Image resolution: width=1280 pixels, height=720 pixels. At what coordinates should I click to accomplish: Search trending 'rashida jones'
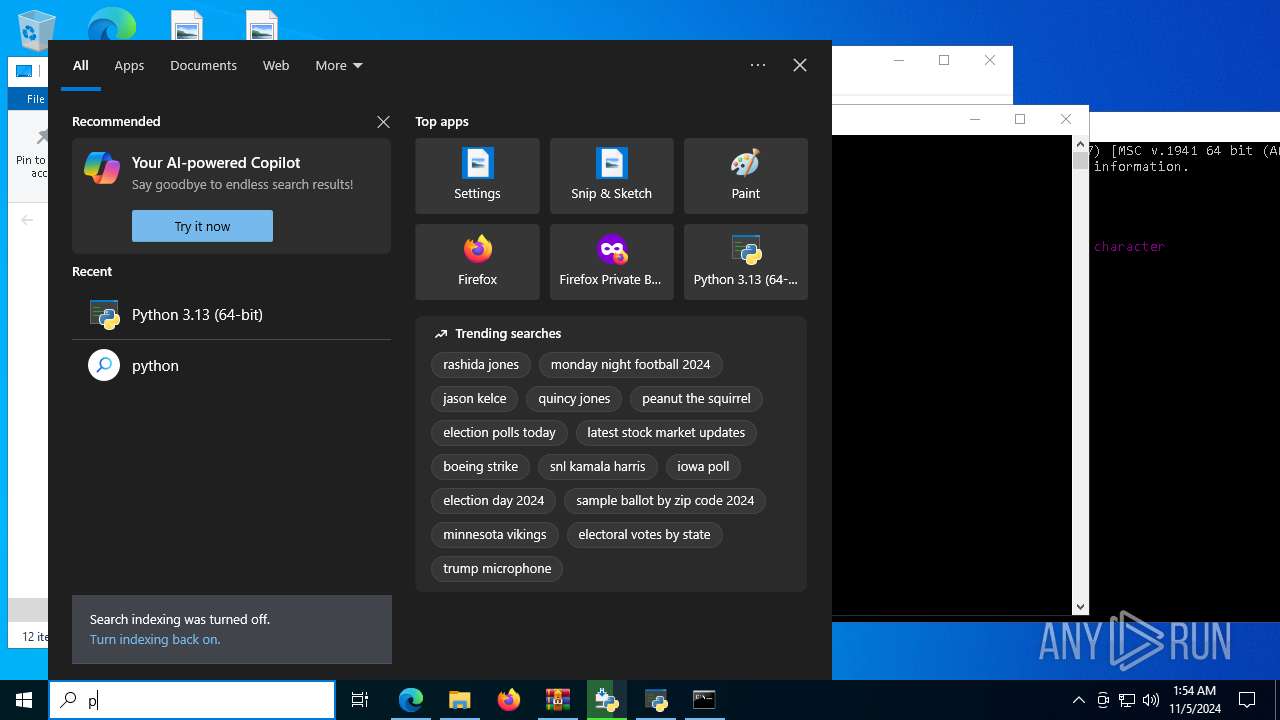coord(481,365)
